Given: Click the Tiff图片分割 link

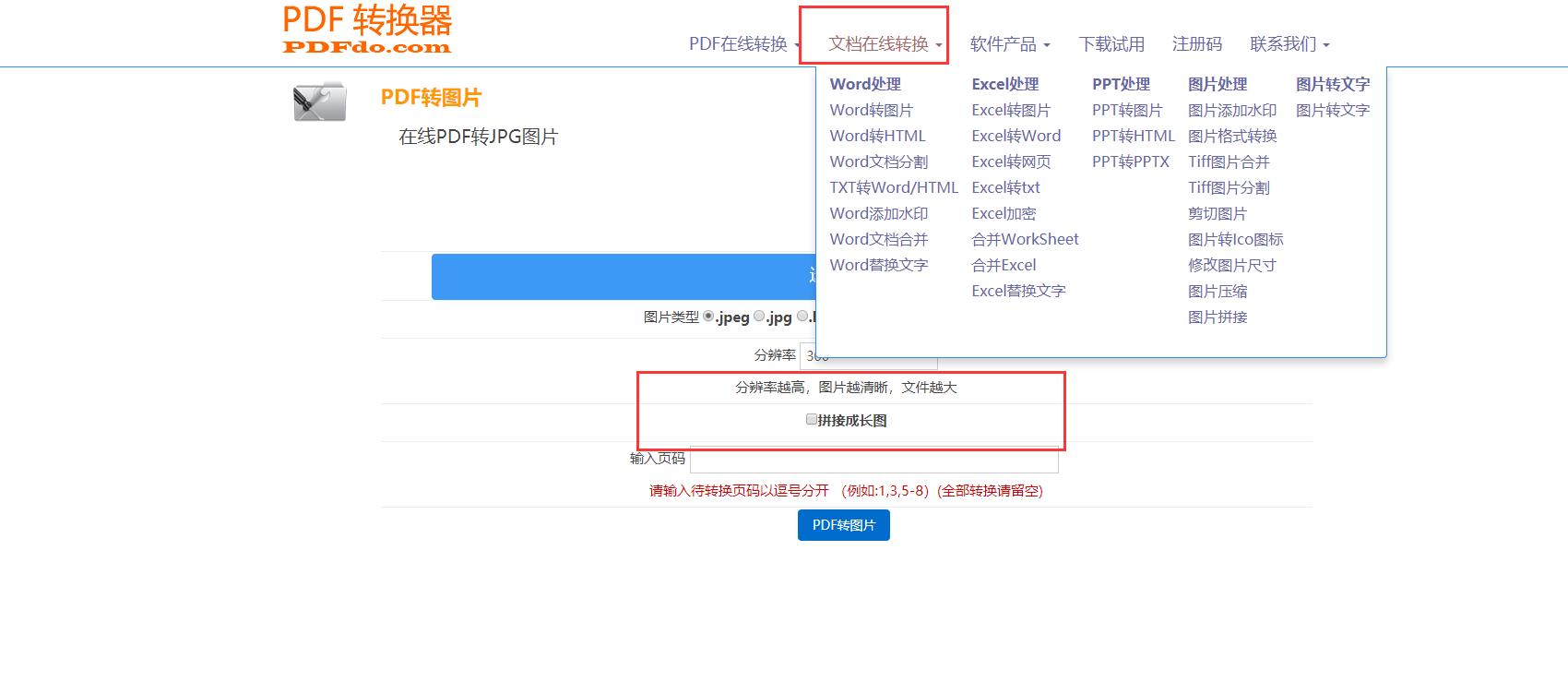Looking at the screenshot, I should pos(1229,187).
